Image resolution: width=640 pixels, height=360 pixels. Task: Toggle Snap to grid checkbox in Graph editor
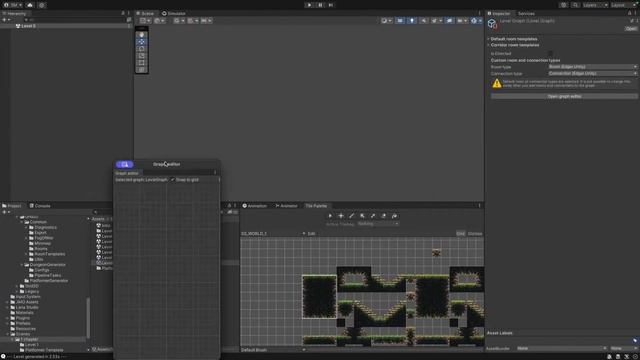click(x=173, y=180)
